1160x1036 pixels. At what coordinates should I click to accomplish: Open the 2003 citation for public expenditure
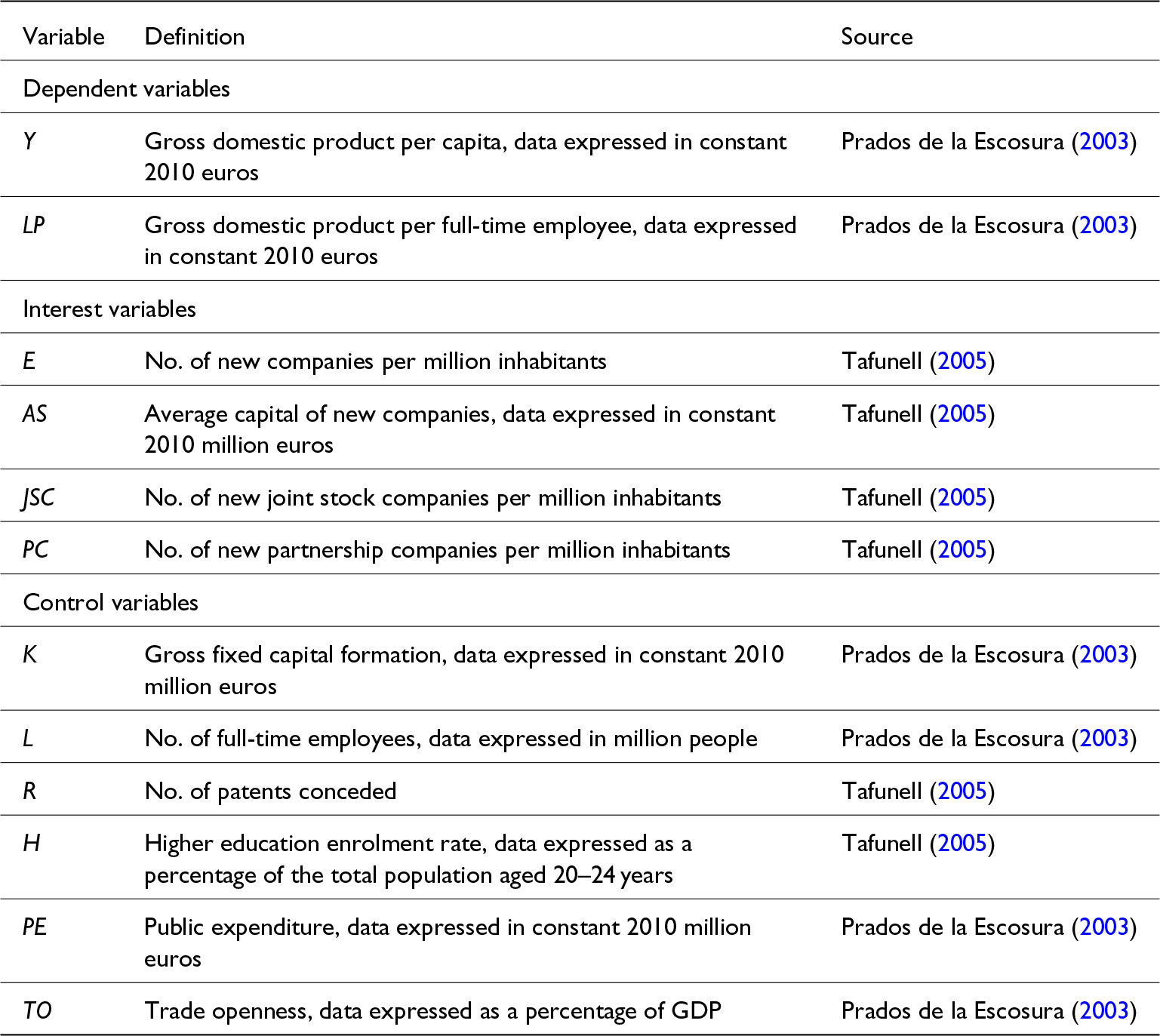click(x=1103, y=927)
